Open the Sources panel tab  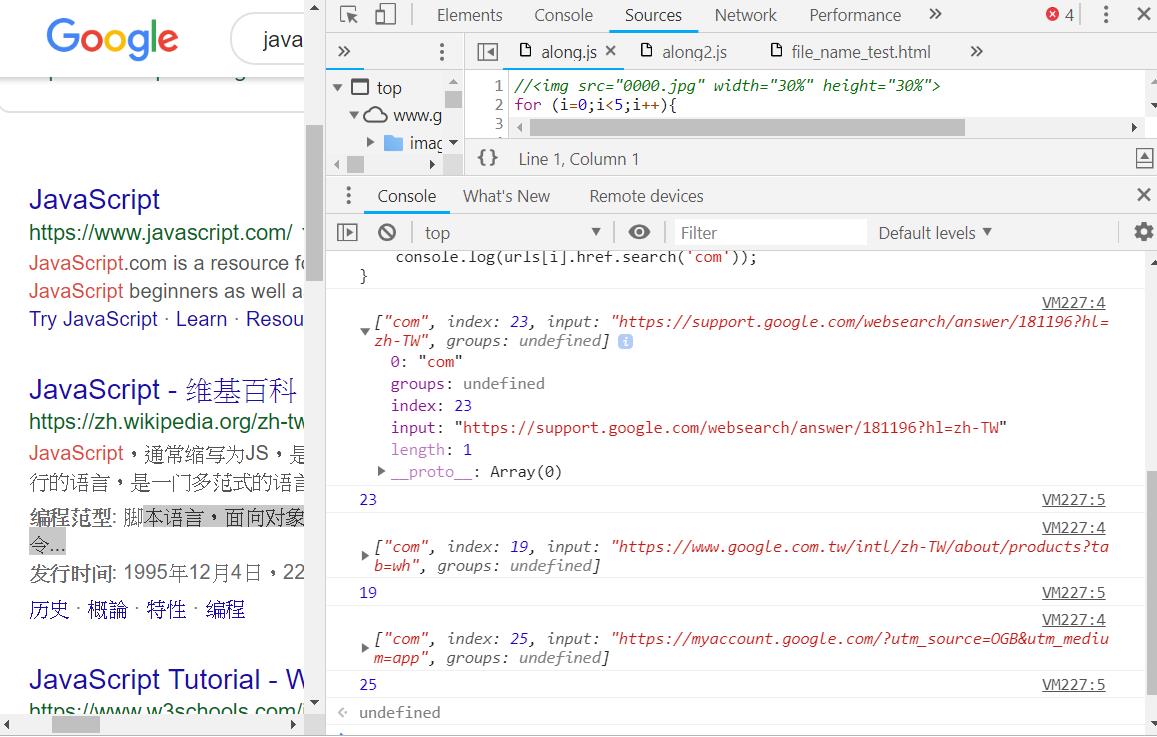pyautogui.click(x=653, y=15)
